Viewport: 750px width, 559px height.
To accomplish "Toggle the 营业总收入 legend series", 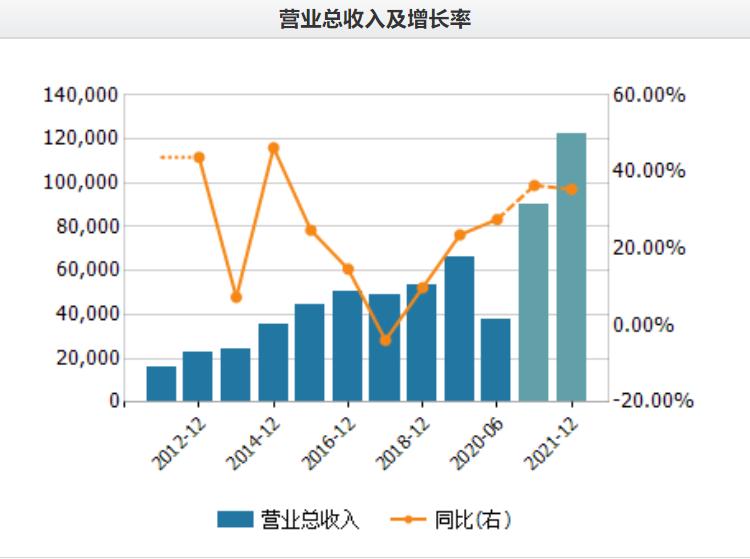I will point(288,520).
